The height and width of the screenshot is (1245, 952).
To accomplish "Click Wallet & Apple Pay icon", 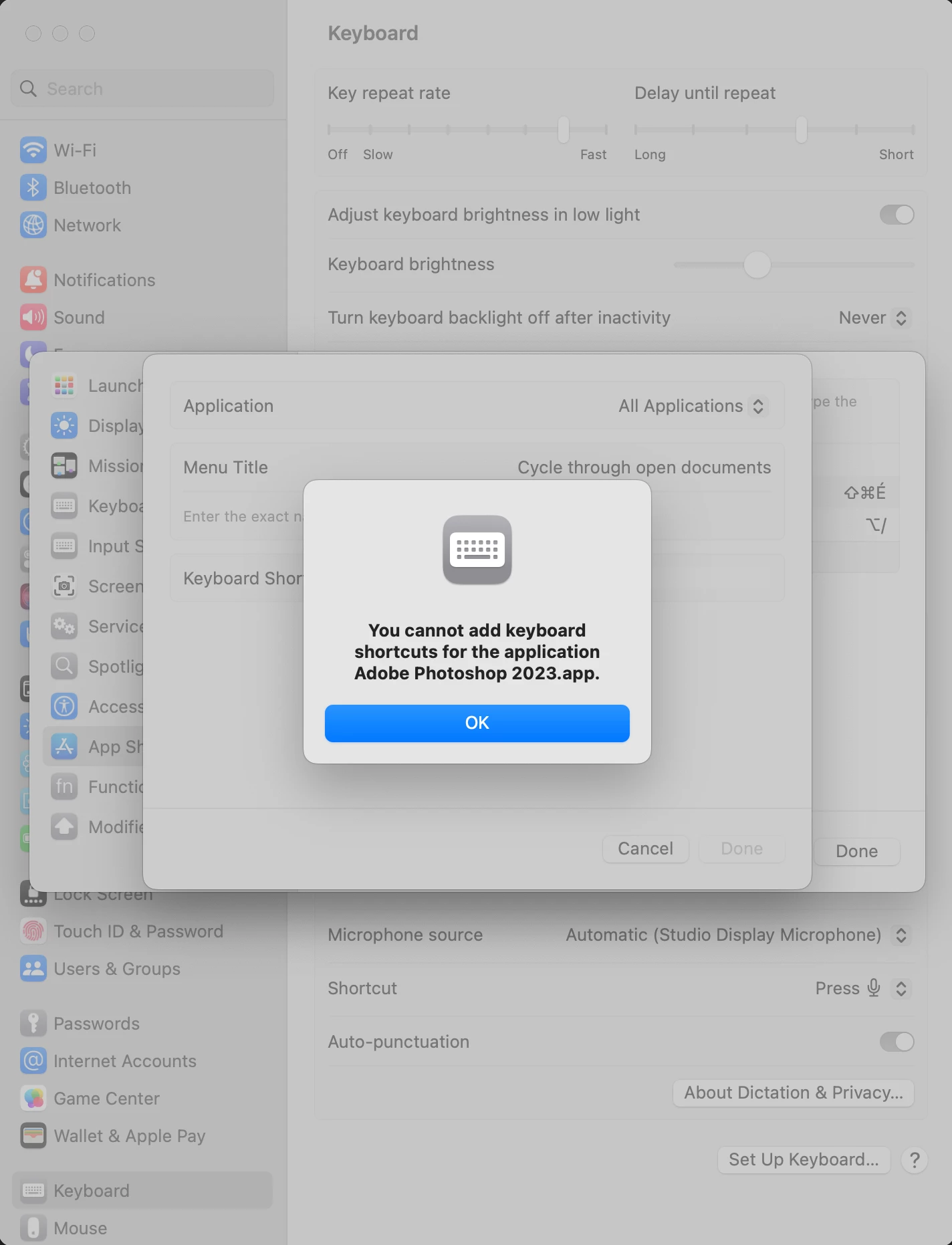I will coord(33,1136).
